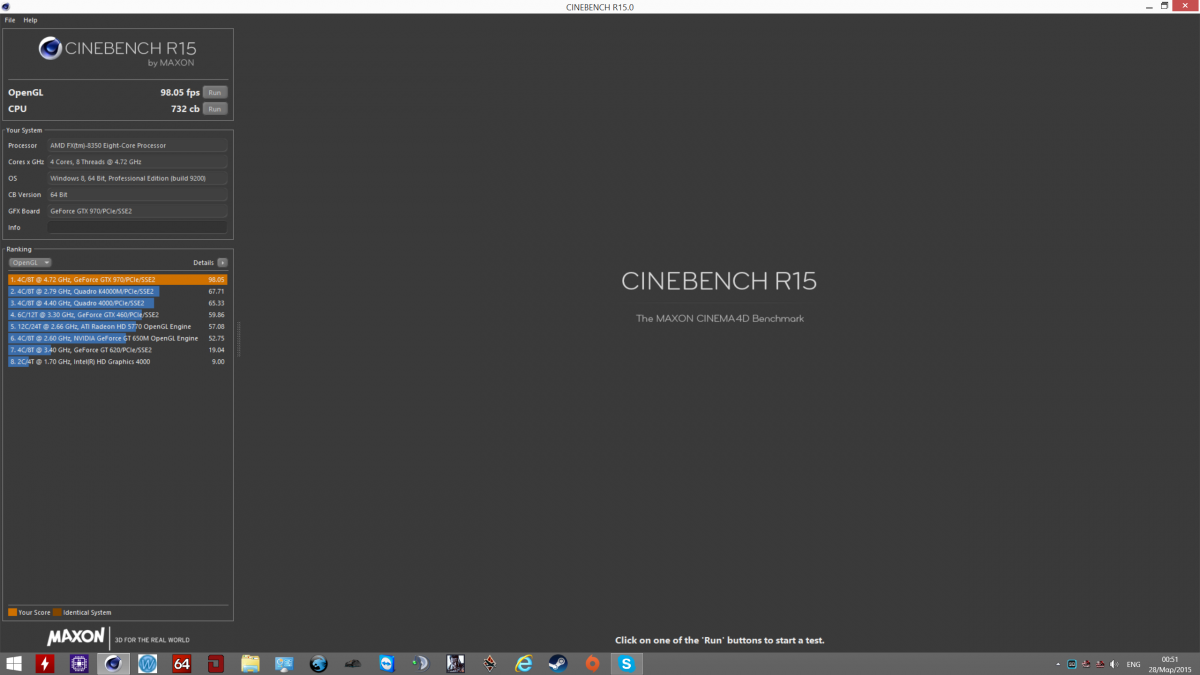Screen dimensions: 1200x675
Task: Open the red lightning bolt taskbar app
Action: click(45, 663)
